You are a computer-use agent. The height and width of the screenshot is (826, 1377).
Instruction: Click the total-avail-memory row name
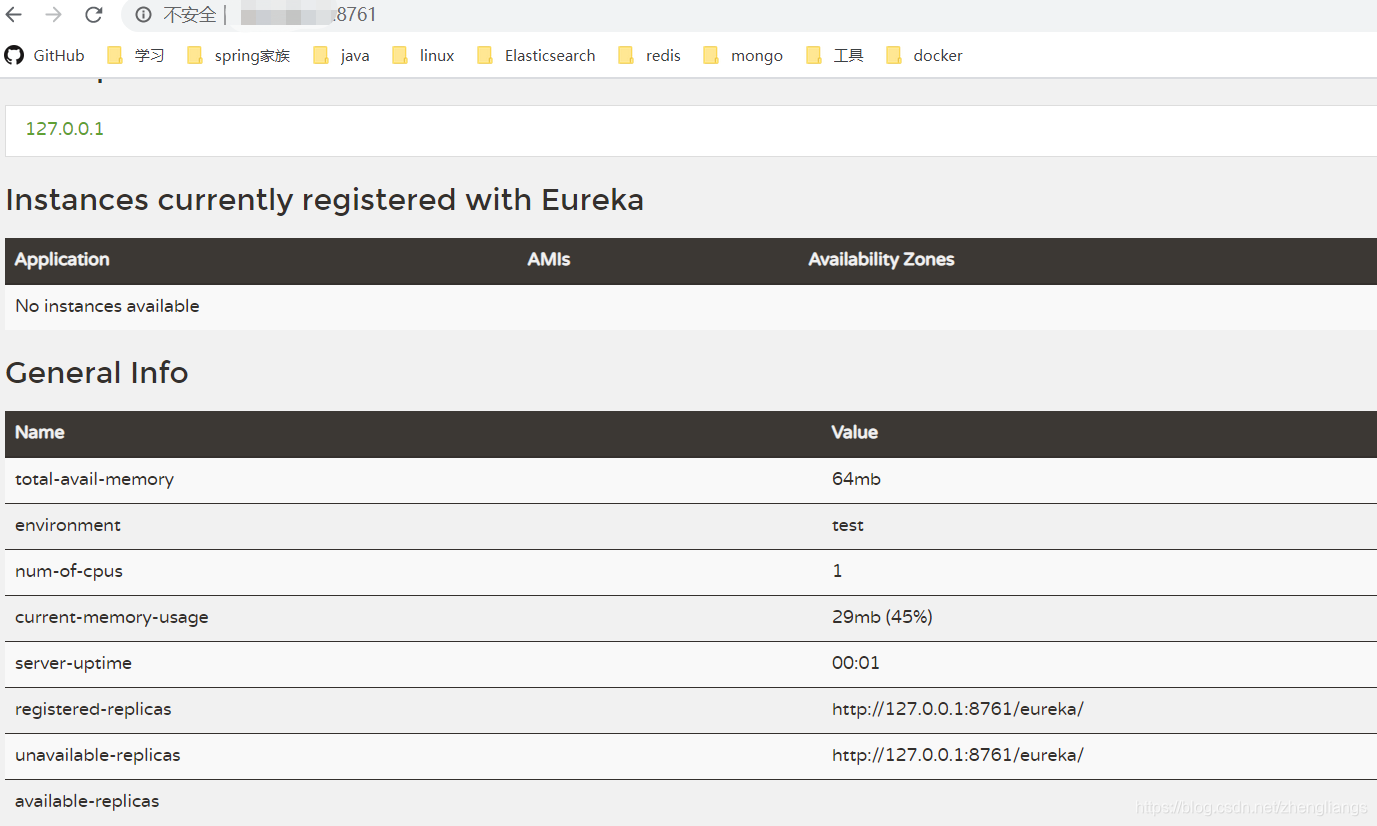point(94,480)
